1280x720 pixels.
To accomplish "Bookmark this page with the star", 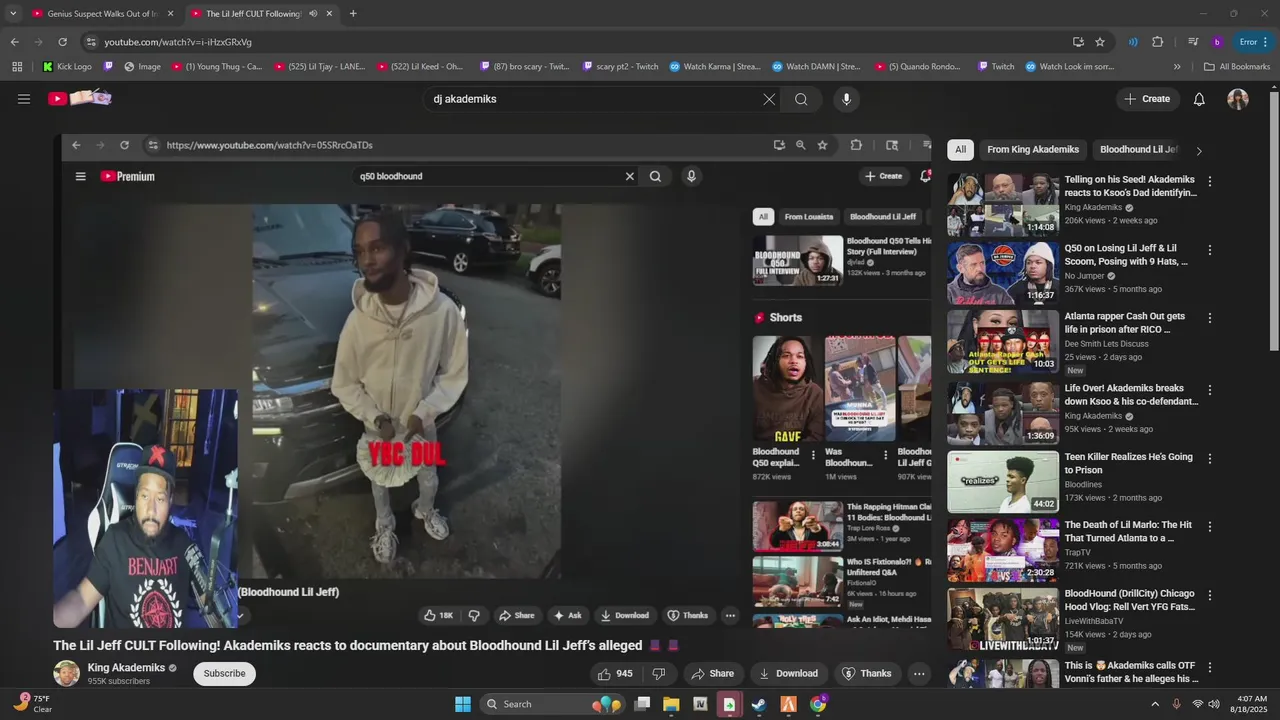I will click(1100, 42).
